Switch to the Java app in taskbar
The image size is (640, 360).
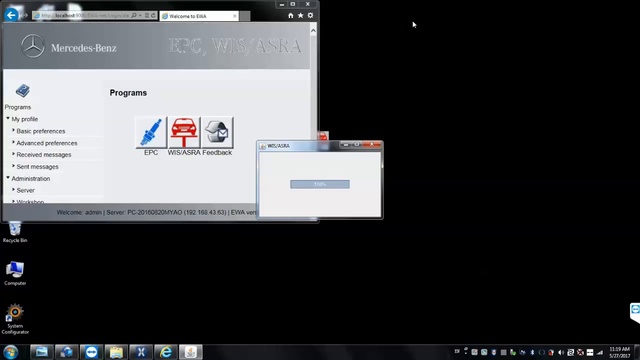[x=191, y=352]
